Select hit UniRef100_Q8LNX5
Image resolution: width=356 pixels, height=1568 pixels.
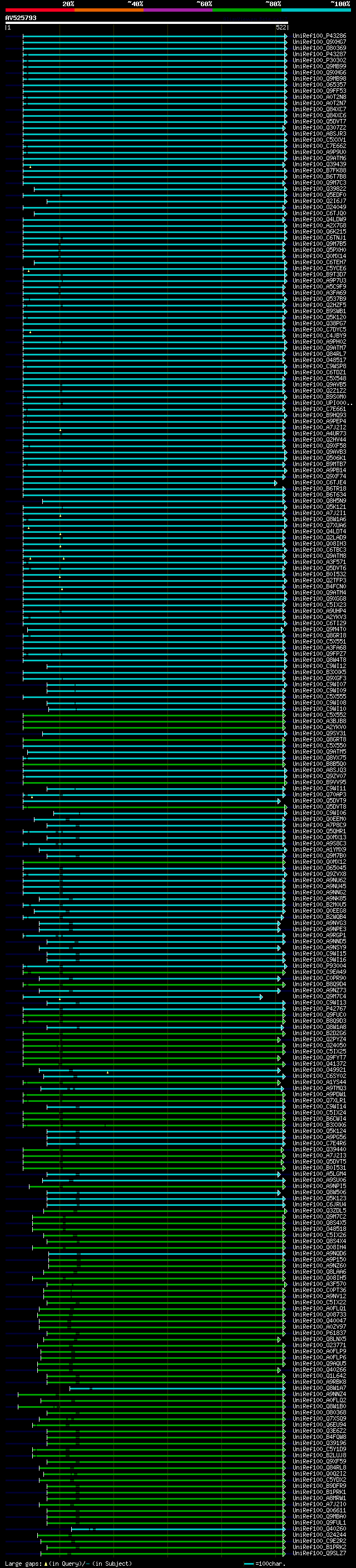tap(319, 1339)
